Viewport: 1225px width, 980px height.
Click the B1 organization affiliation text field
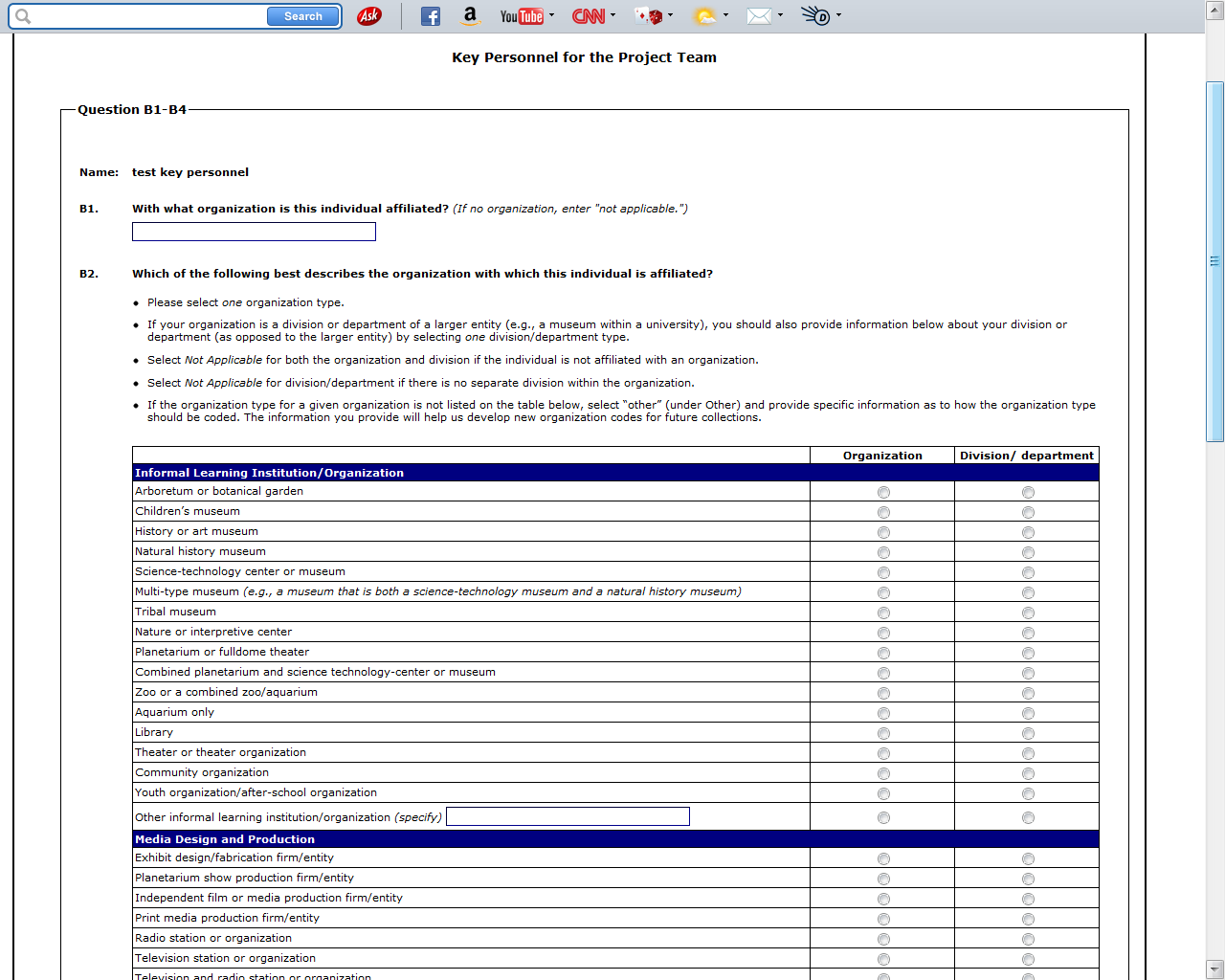(254, 232)
